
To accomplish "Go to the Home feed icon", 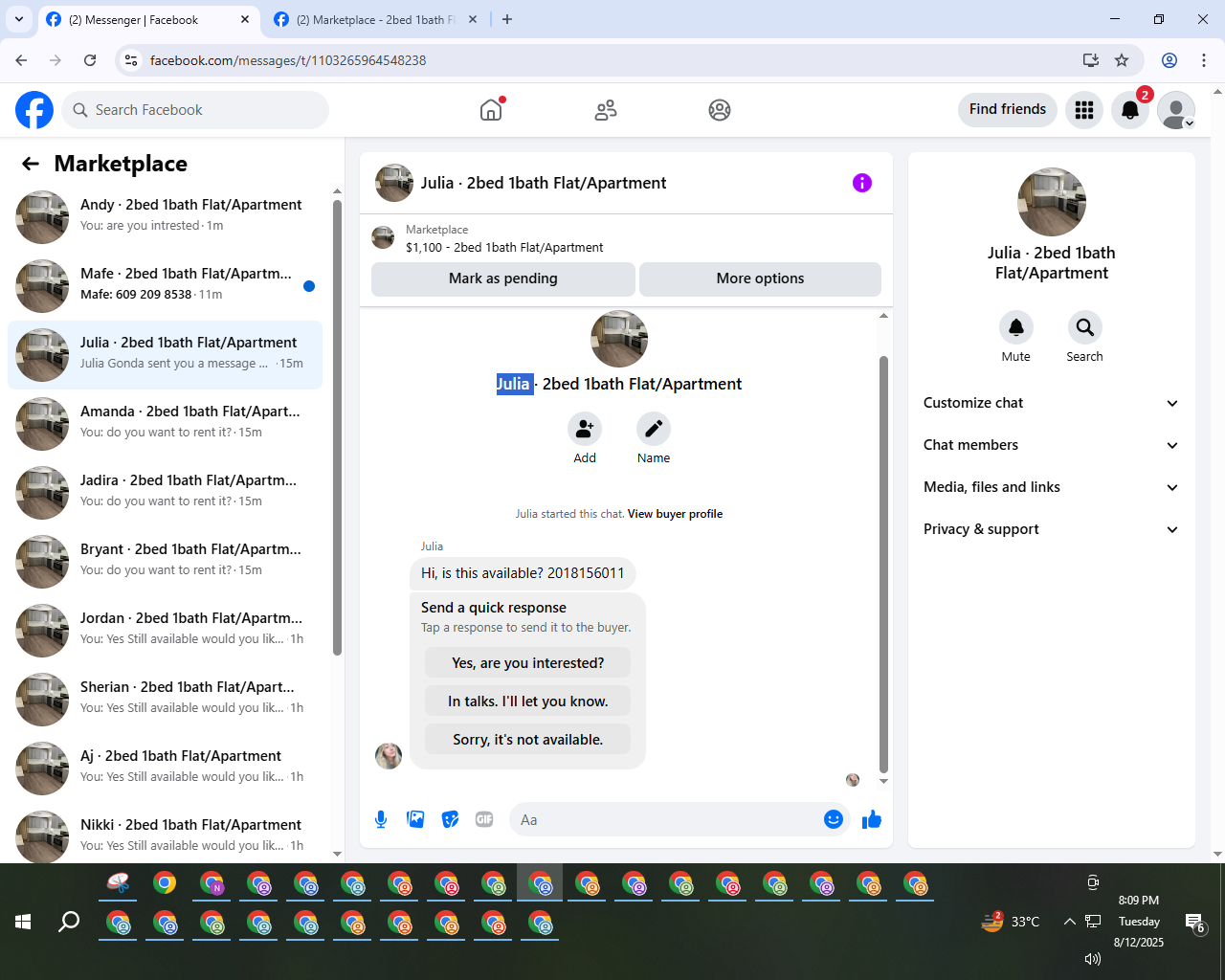I will coord(491,110).
